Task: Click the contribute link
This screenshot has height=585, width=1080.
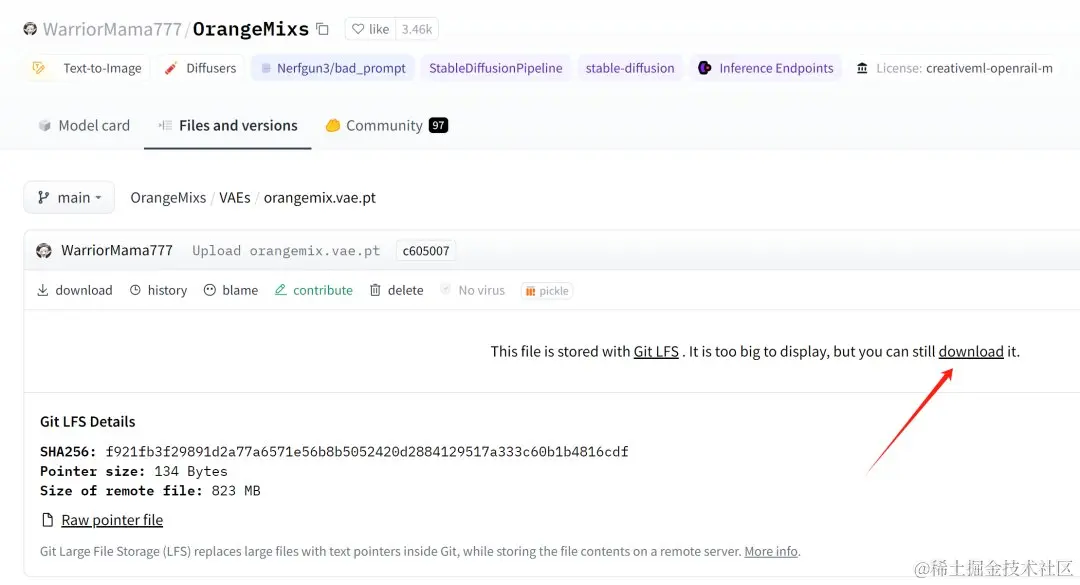Action: pyautogui.click(x=313, y=290)
